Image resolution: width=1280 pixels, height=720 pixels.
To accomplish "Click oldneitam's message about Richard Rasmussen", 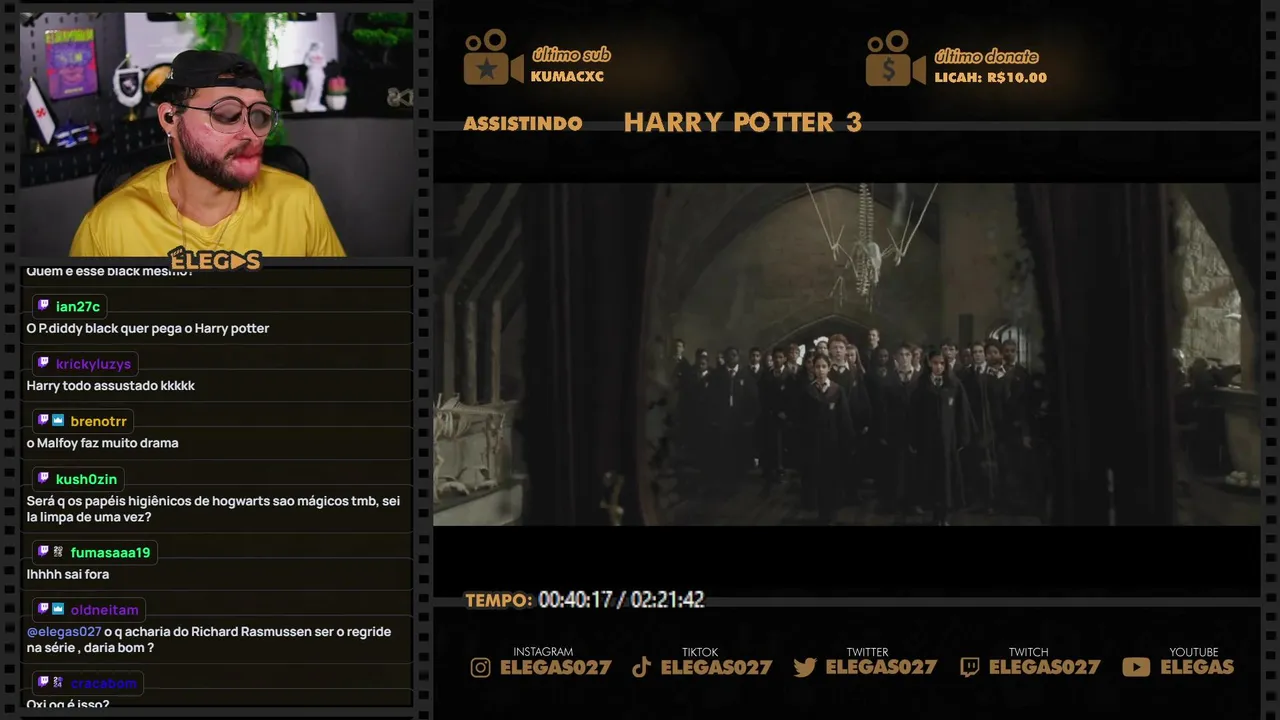I will point(208,640).
